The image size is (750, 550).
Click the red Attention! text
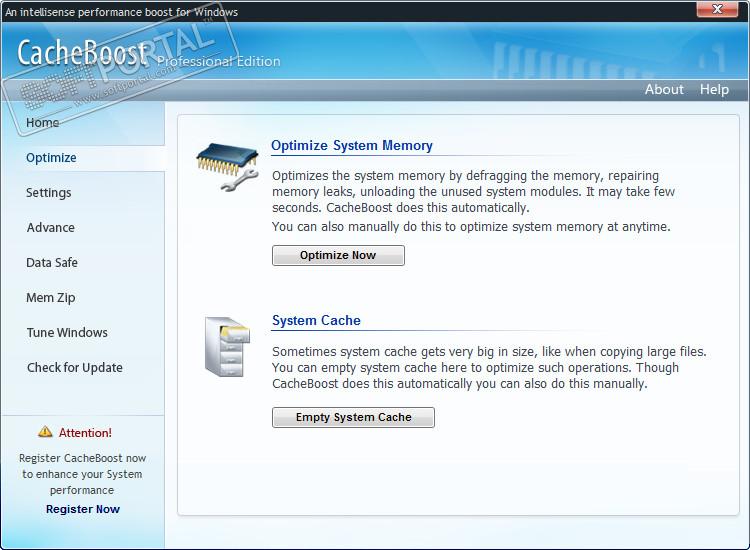click(85, 433)
